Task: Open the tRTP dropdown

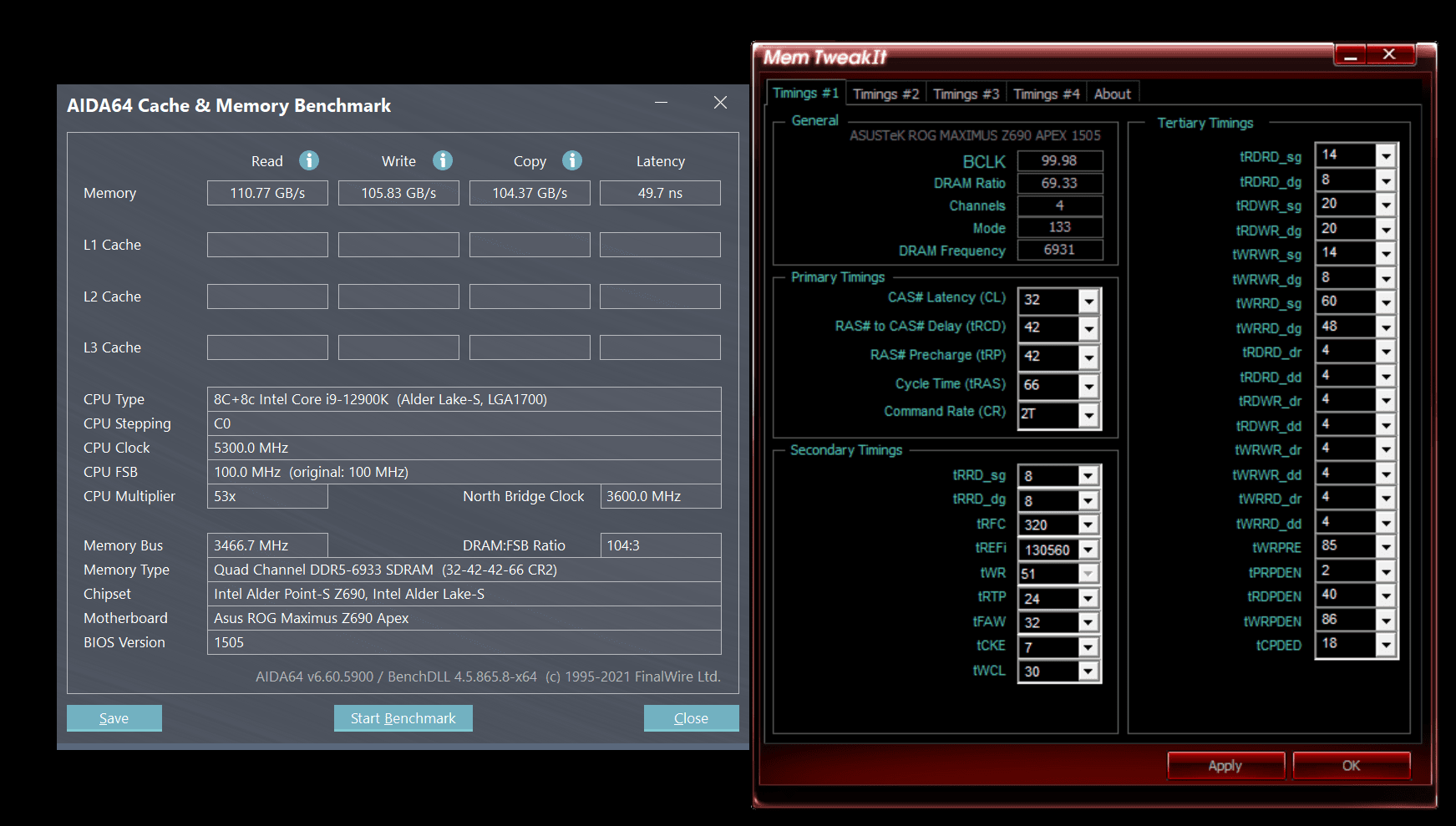Action: pyautogui.click(x=1088, y=598)
